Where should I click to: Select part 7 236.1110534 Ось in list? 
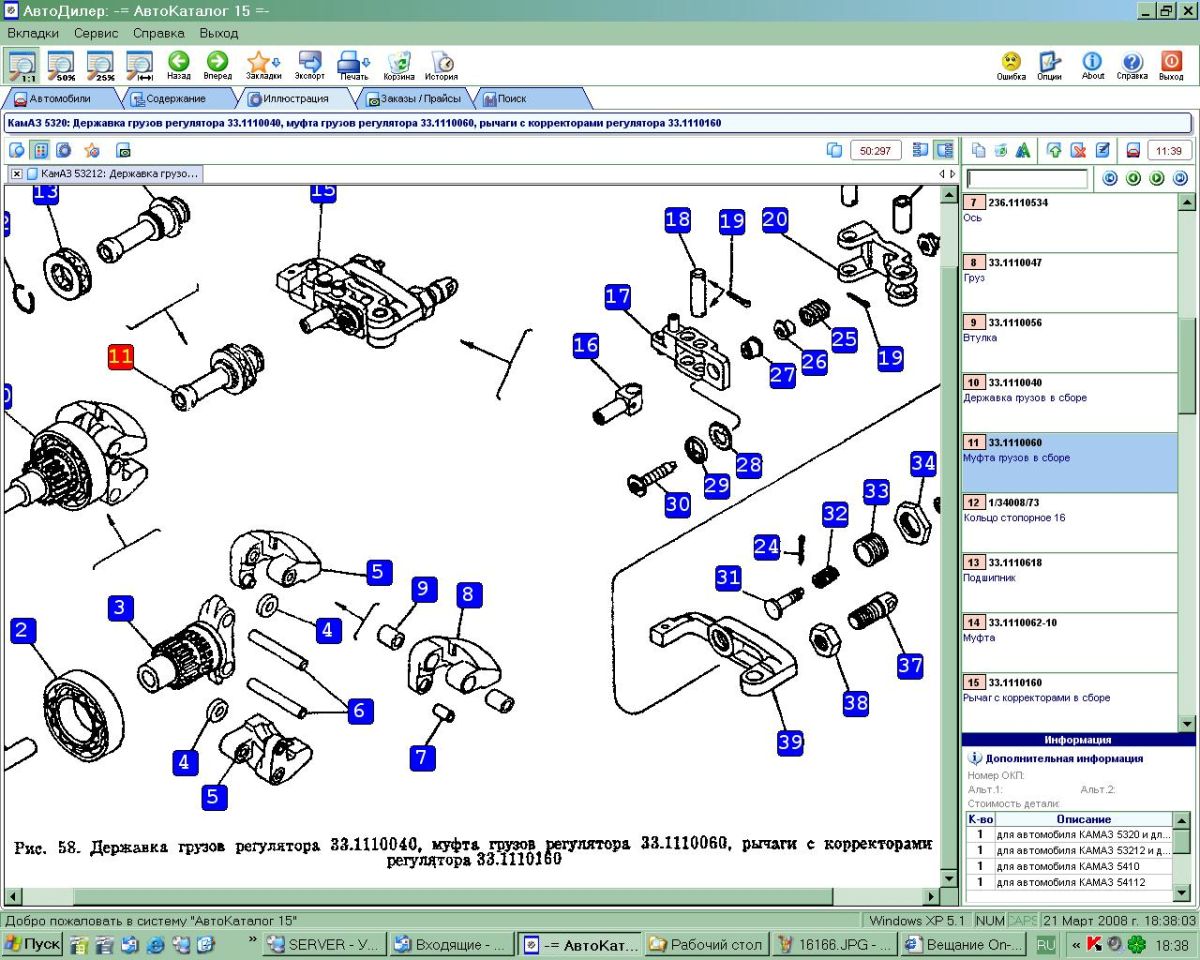1069,223
